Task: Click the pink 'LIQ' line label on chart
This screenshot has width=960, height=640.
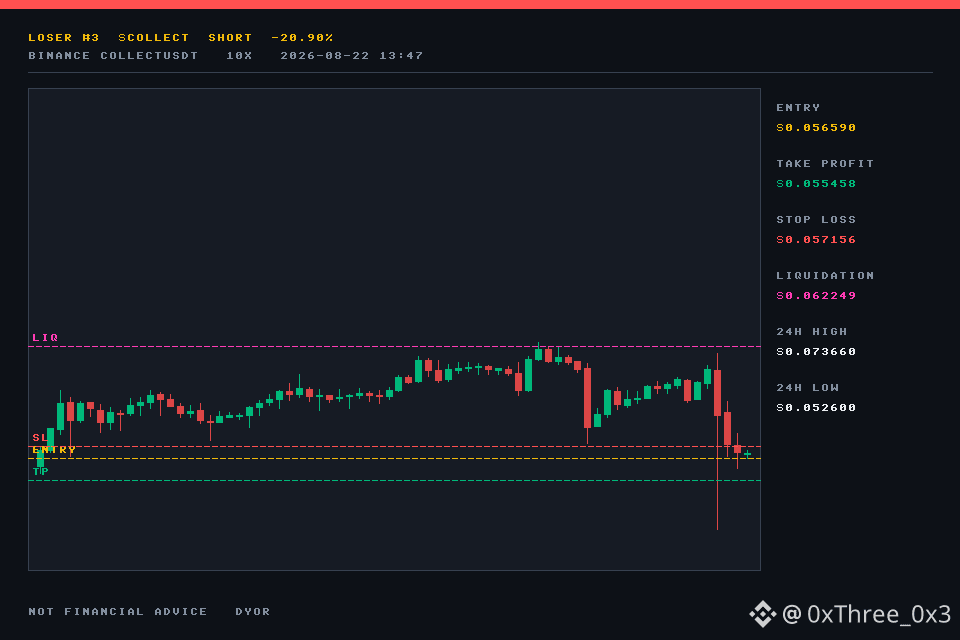Action: click(x=45, y=337)
